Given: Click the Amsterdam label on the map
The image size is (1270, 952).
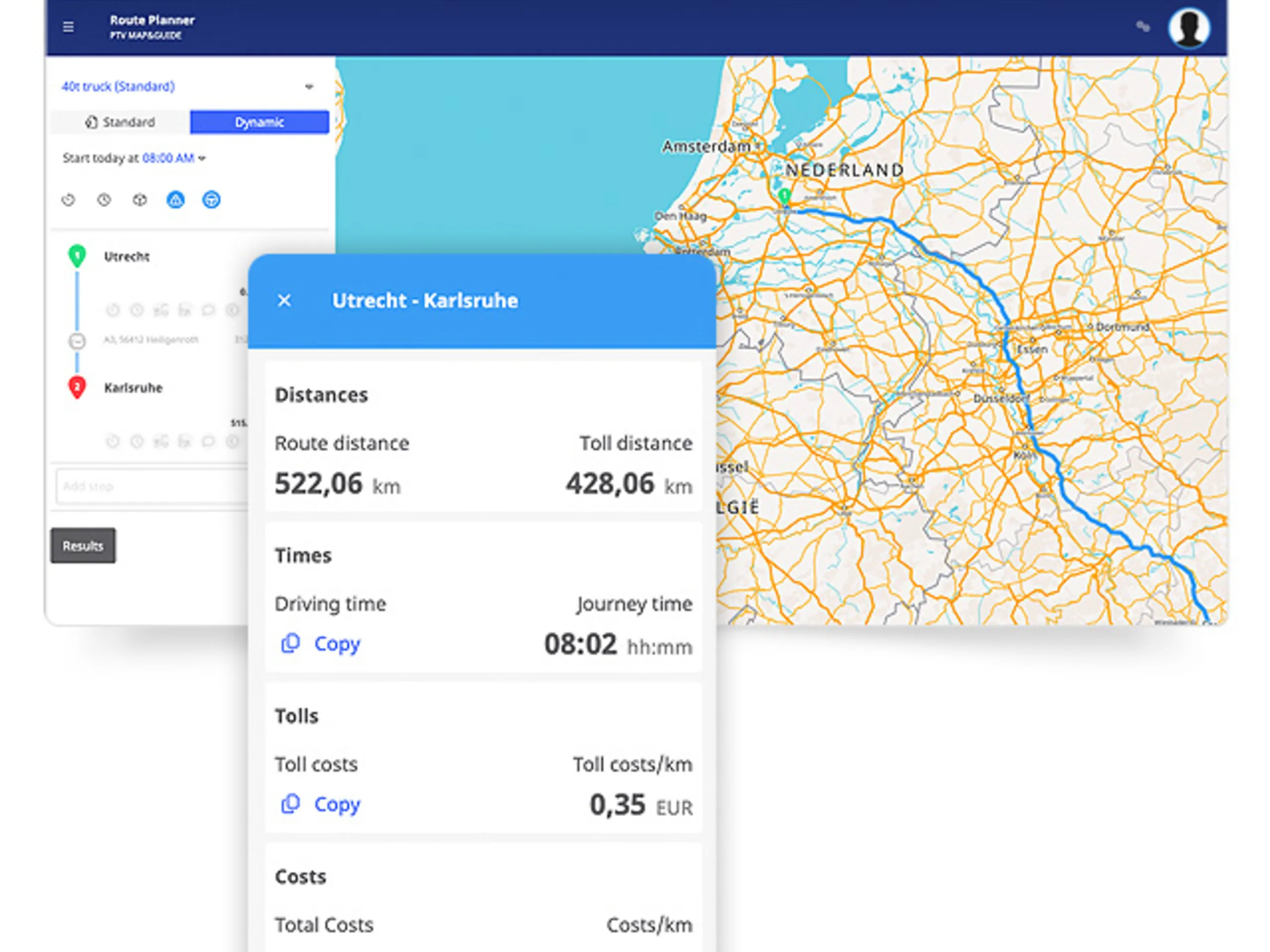Looking at the screenshot, I should point(706,147).
